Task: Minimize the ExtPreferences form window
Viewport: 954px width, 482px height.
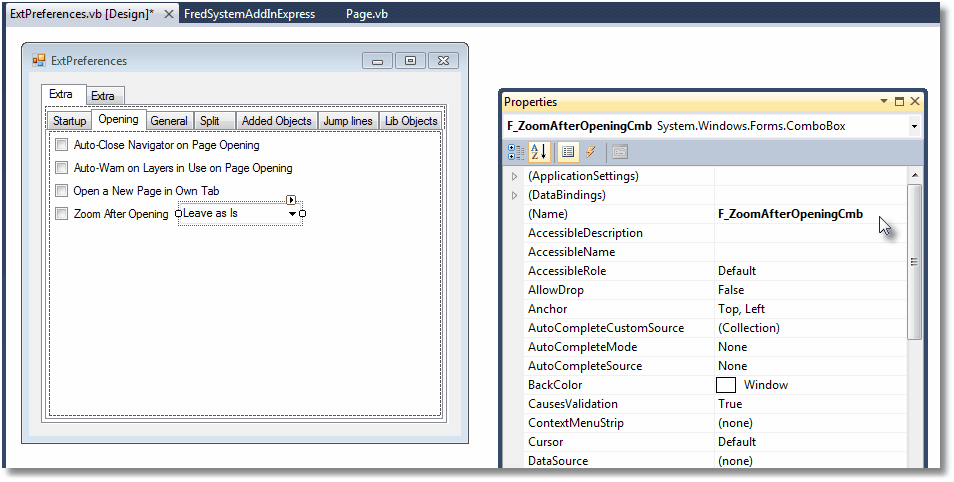Action: [377, 60]
